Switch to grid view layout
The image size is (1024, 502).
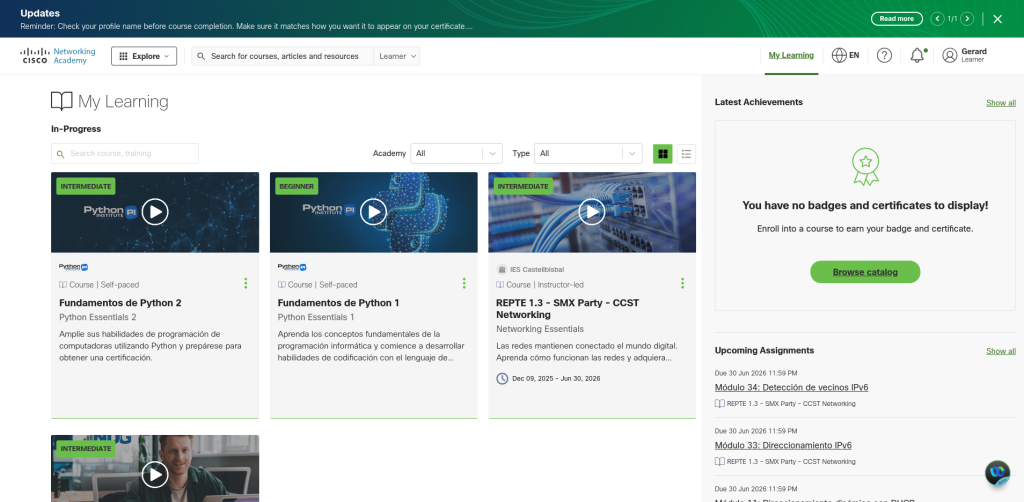coord(662,154)
